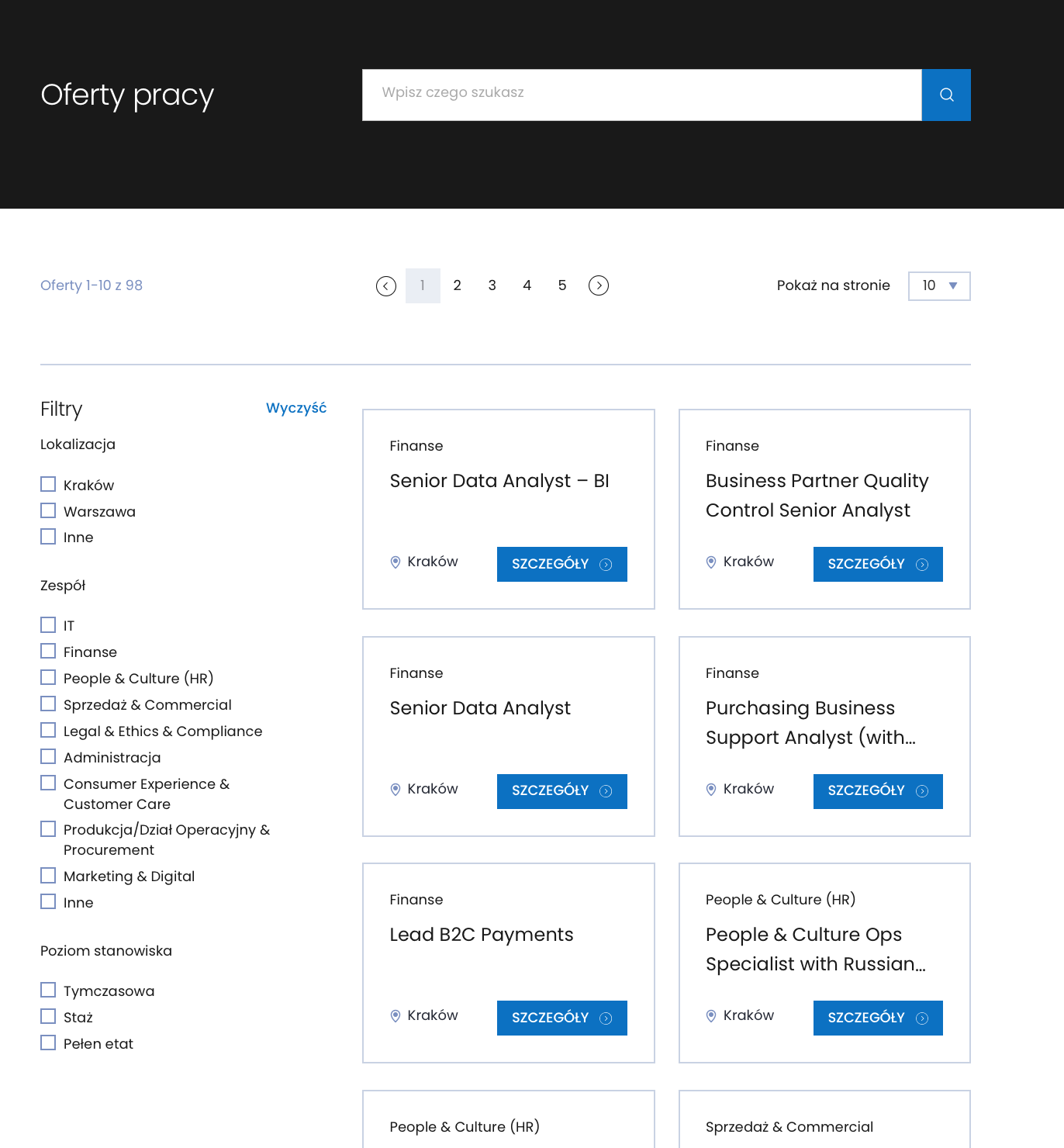The width and height of the screenshot is (1064, 1148).
Task: Toggle Marketing & Digital filter checkbox
Action: point(48,876)
